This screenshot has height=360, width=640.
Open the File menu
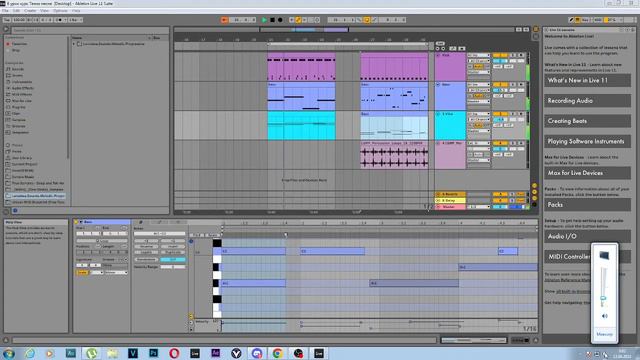click(5, 11)
